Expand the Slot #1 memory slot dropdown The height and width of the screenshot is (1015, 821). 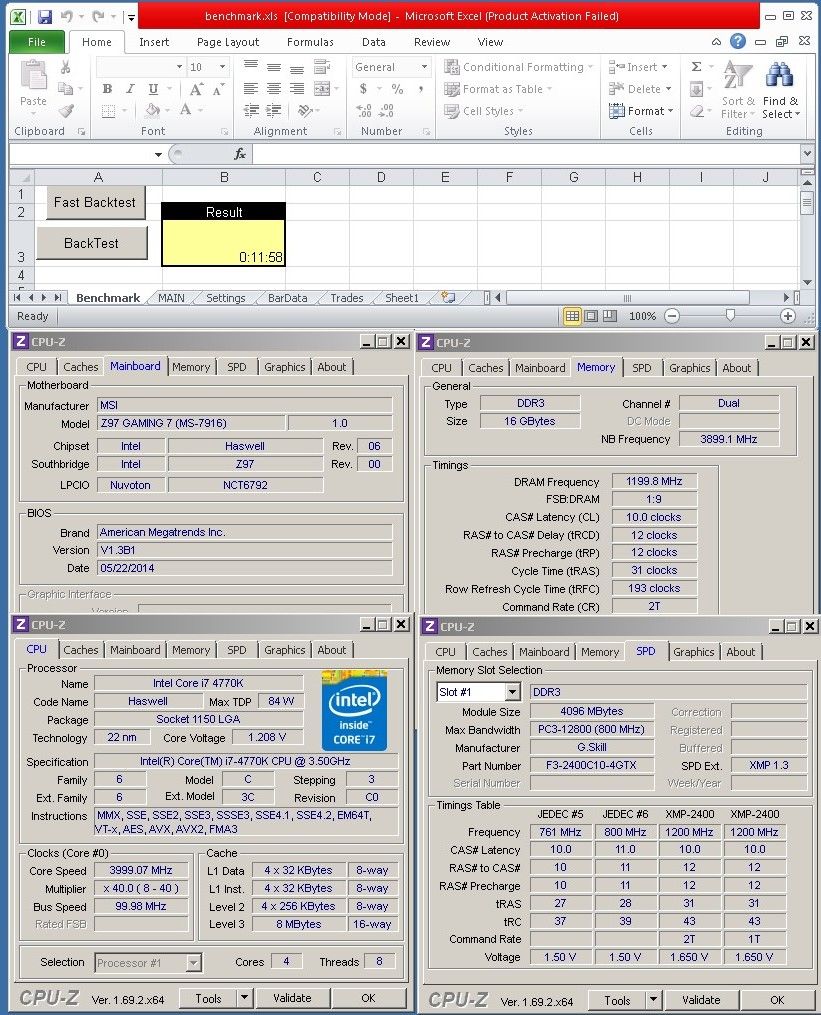512,692
